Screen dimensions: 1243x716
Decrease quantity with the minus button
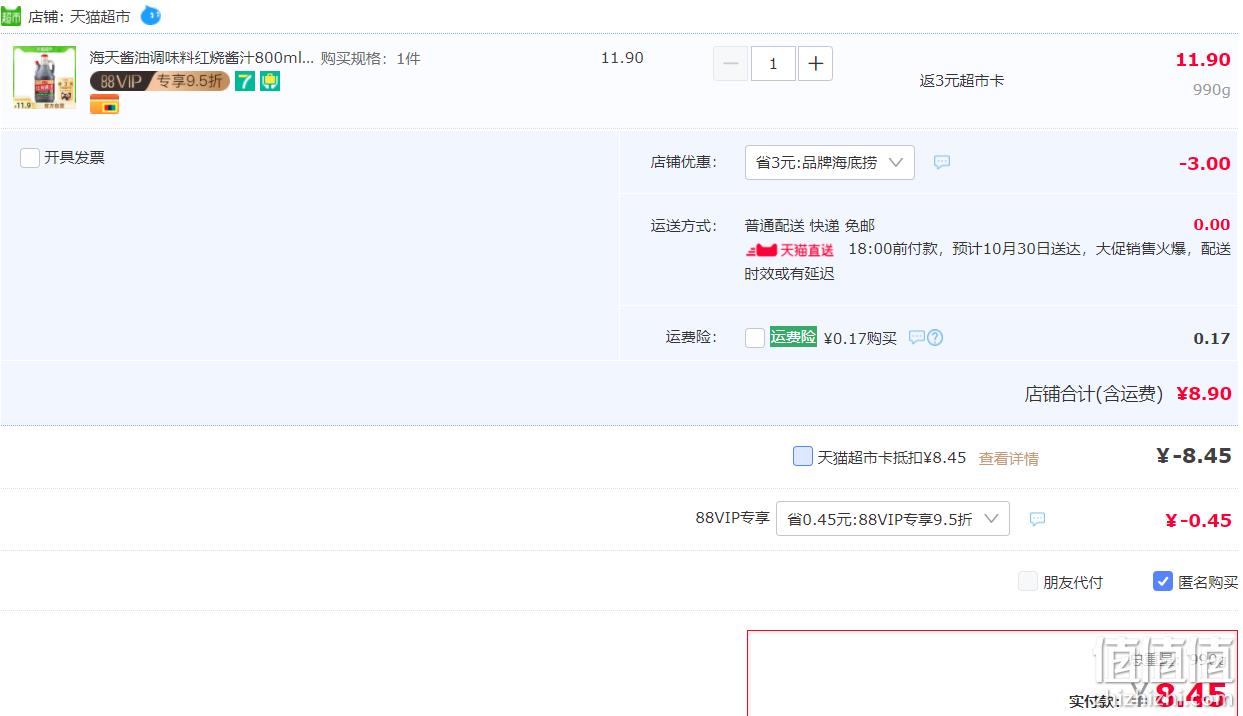click(730, 64)
